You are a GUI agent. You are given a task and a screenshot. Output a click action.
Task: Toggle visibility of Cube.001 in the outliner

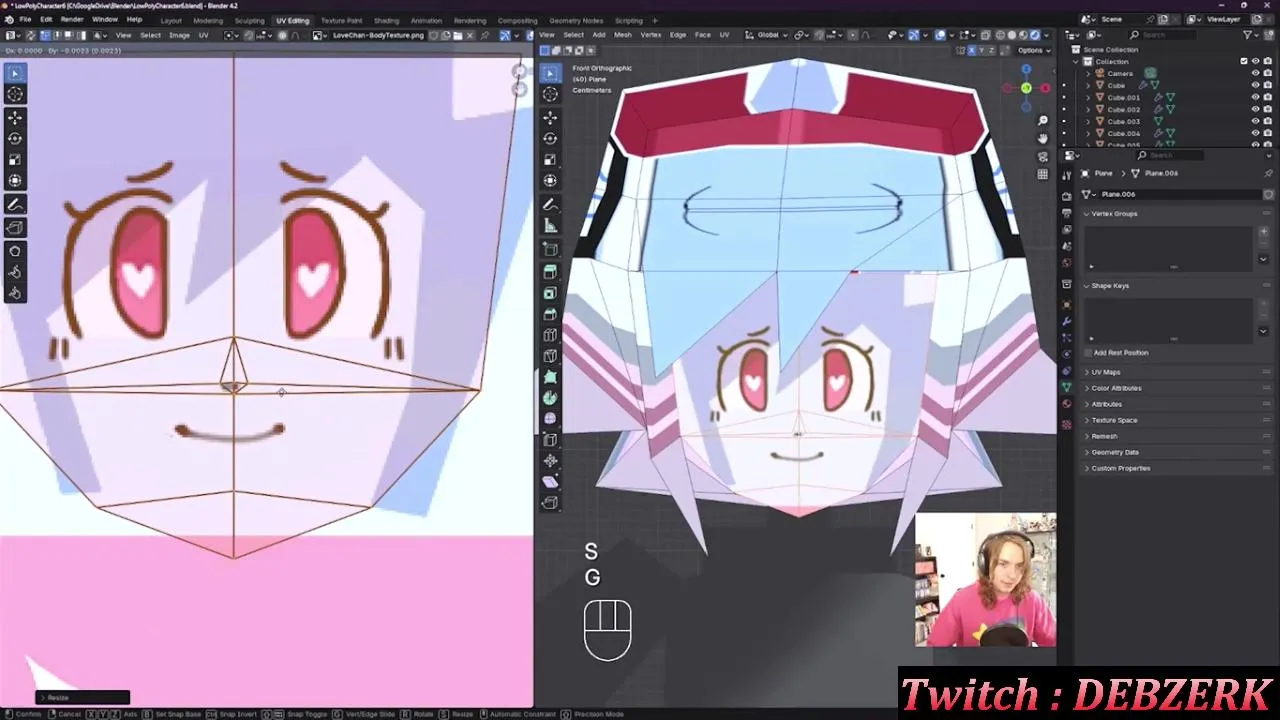tap(1255, 97)
